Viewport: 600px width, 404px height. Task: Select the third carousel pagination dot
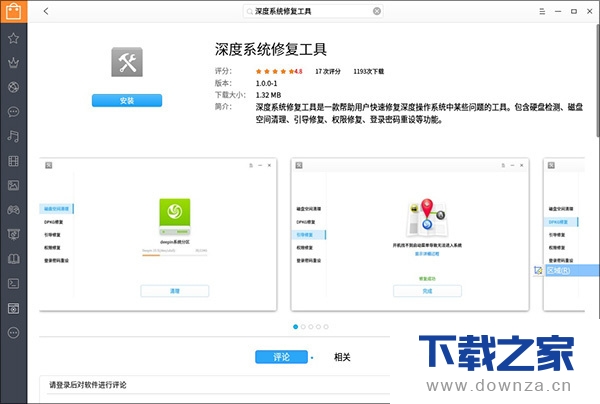click(311, 327)
